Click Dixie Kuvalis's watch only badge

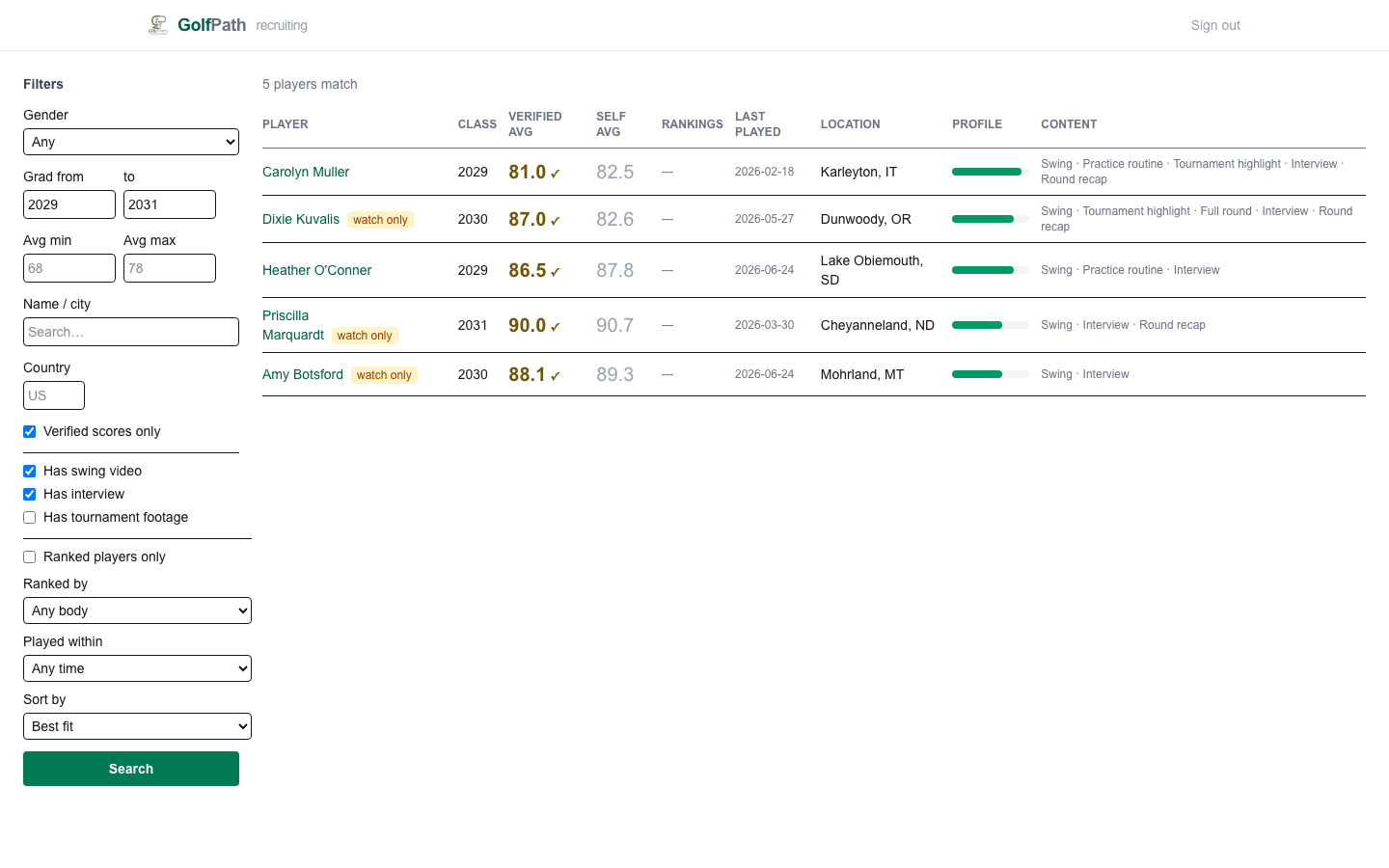point(380,220)
